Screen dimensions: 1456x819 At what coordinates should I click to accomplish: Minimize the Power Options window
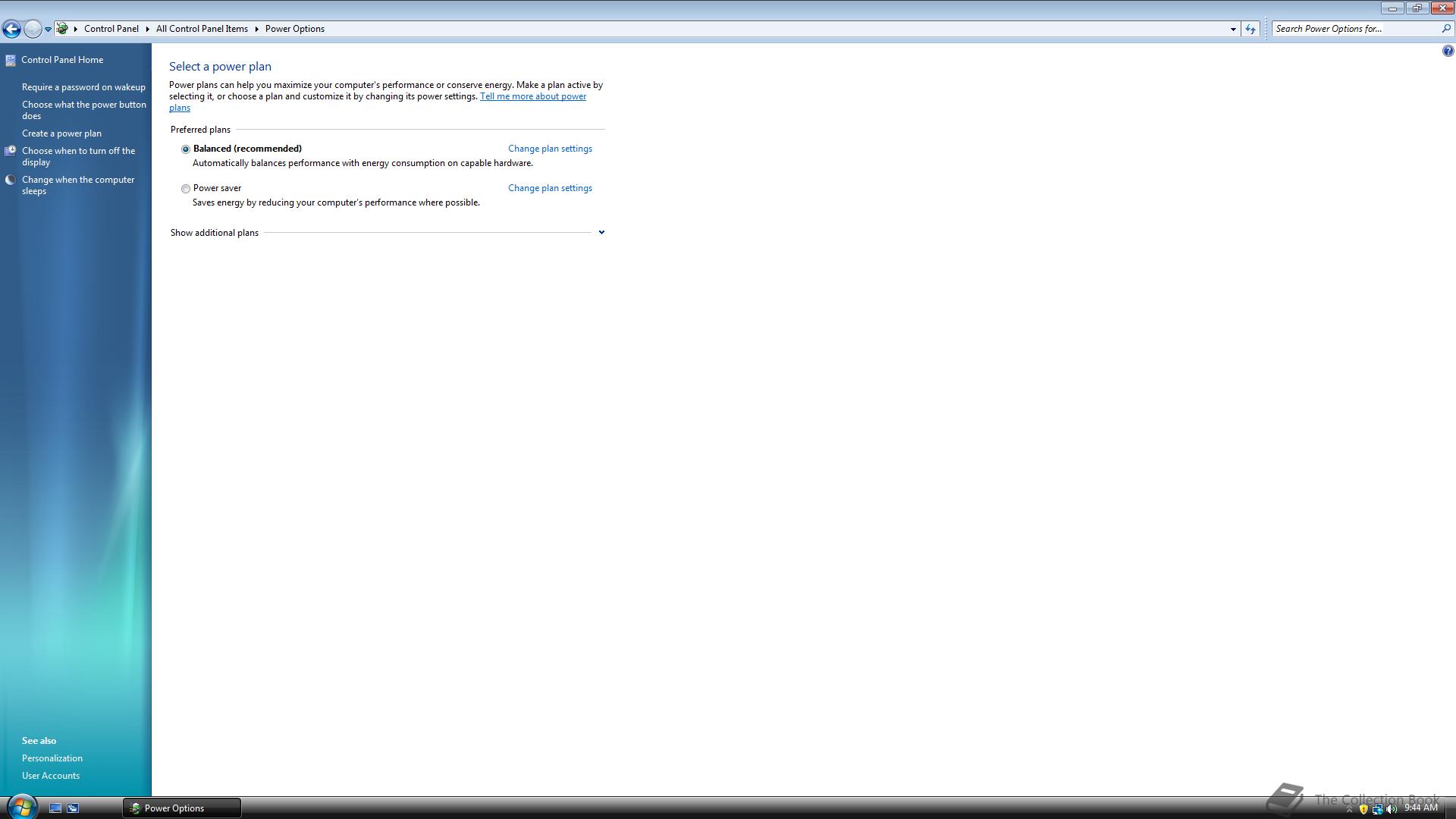tap(1392, 8)
